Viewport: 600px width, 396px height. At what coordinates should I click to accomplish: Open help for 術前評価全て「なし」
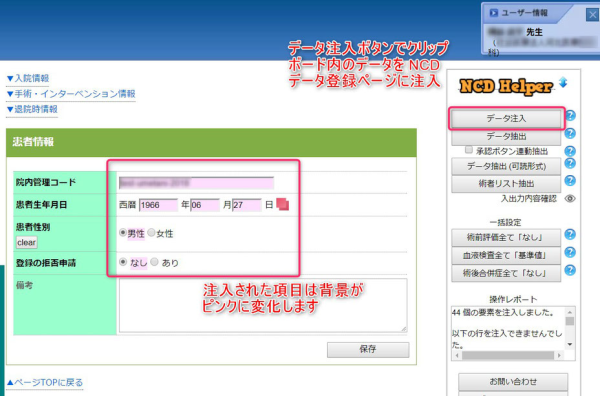[570, 234]
